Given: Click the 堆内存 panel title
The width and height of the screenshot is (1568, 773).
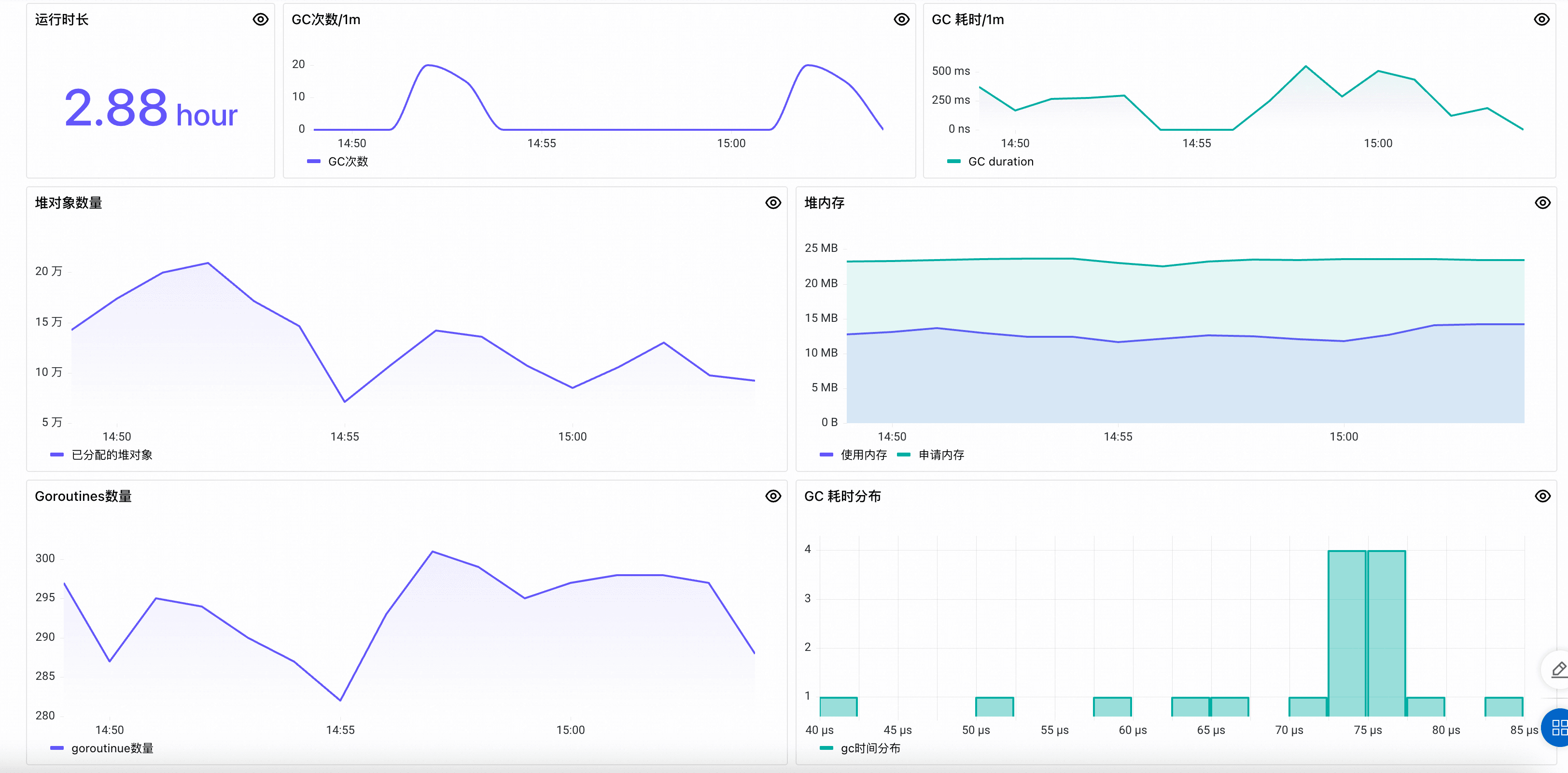Looking at the screenshot, I should click(x=824, y=203).
